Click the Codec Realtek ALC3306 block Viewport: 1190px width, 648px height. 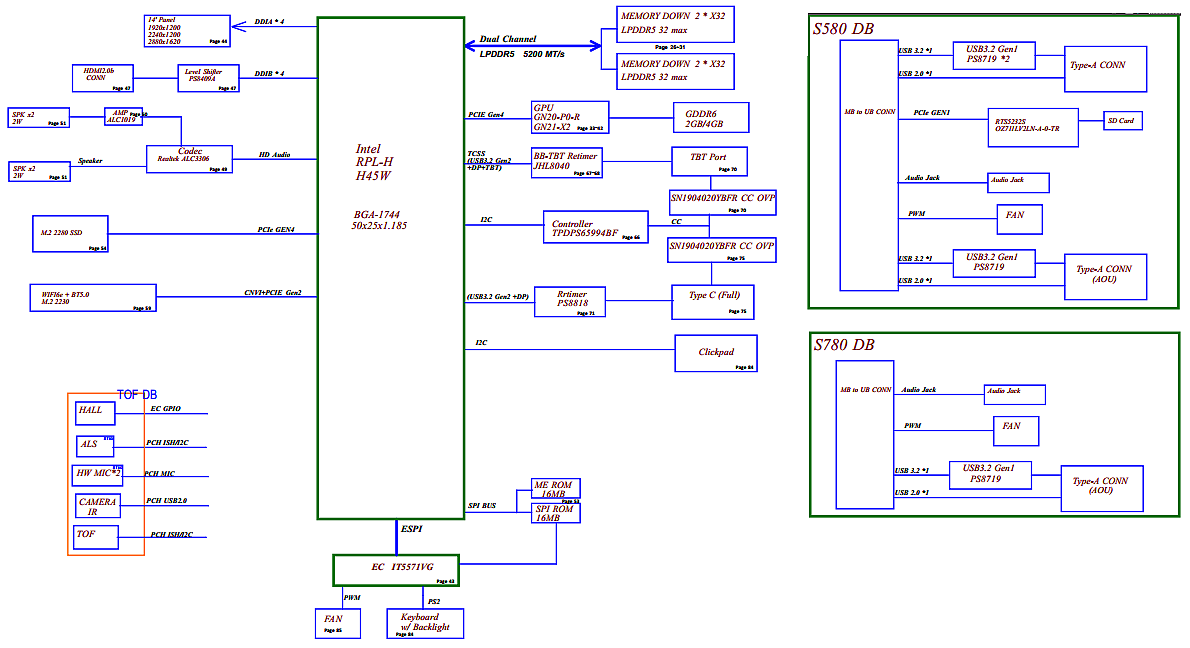(190, 159)
